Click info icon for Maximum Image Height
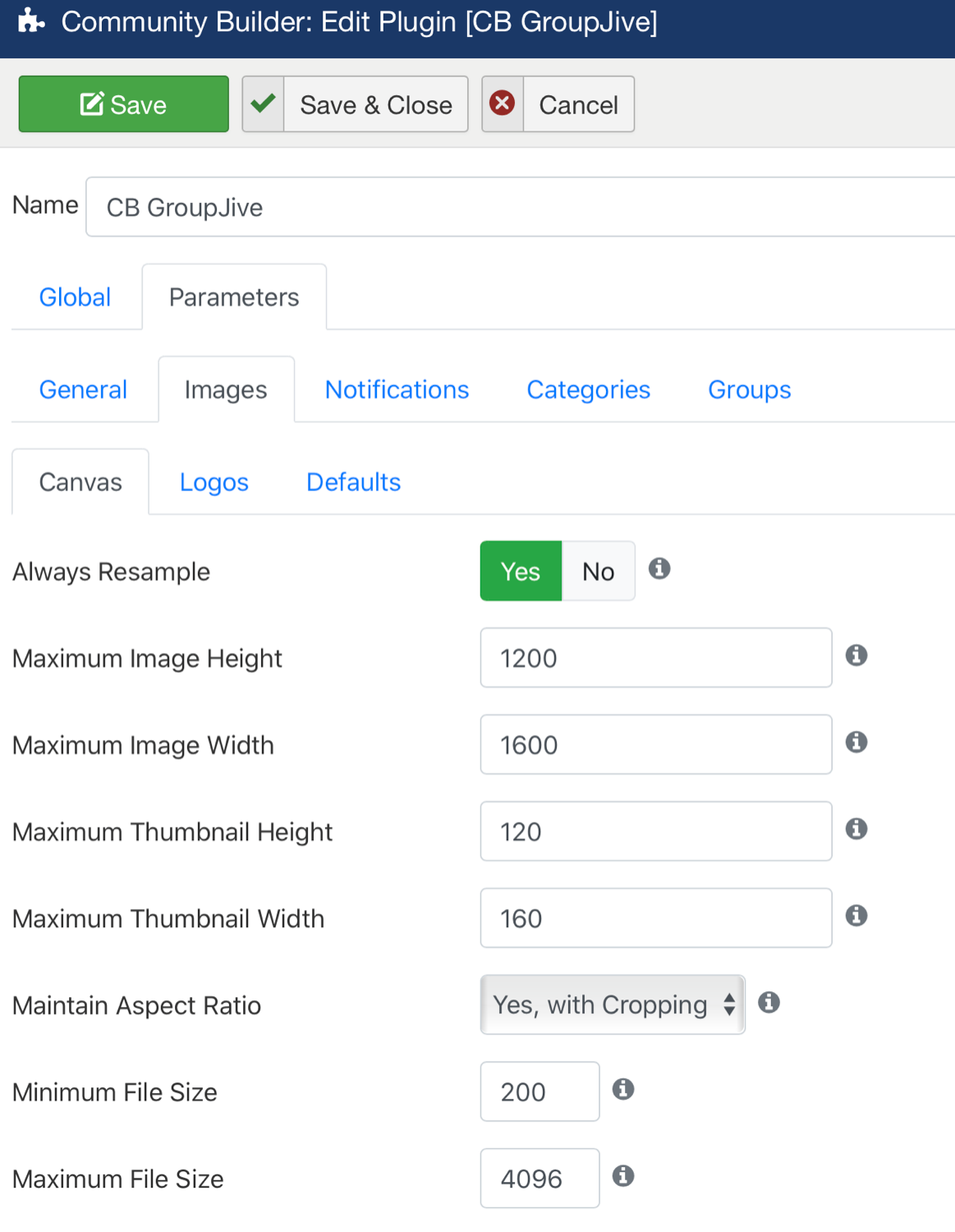This screenshot has width=955, height=1232. point(856,655)
